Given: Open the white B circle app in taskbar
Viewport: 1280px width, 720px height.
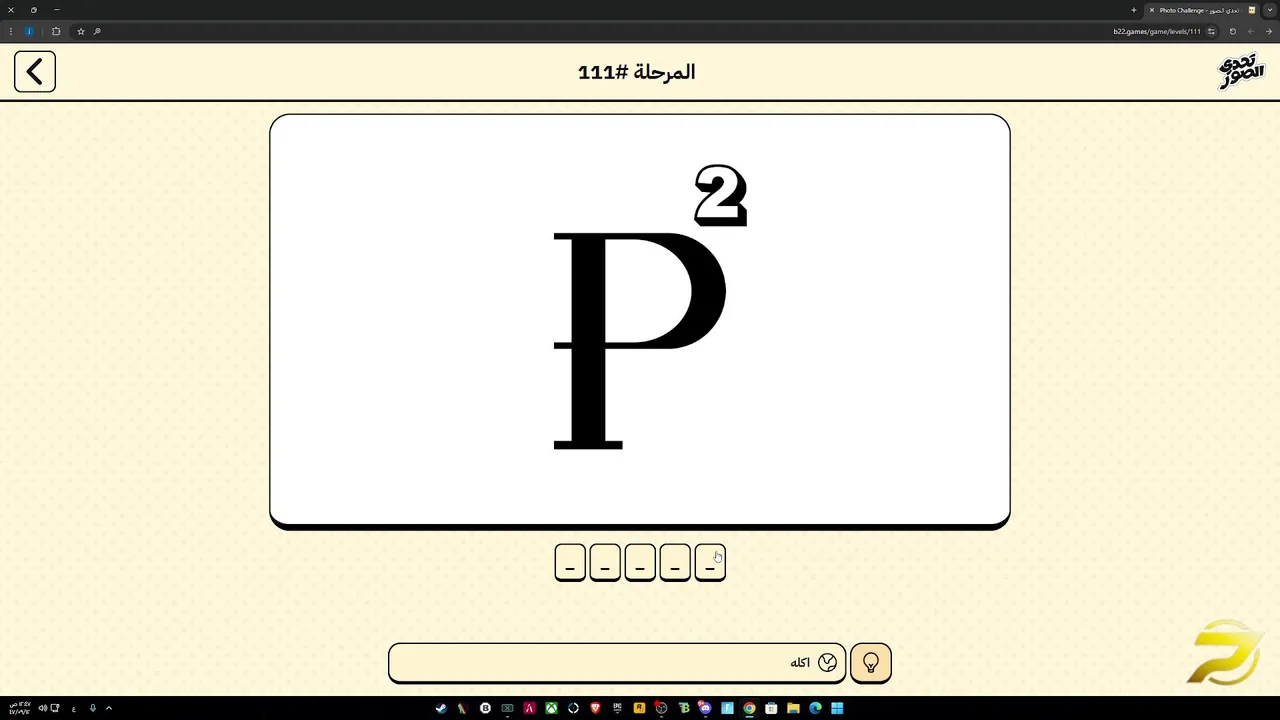Looking at the screenshot, I should [x=485, y=708].
